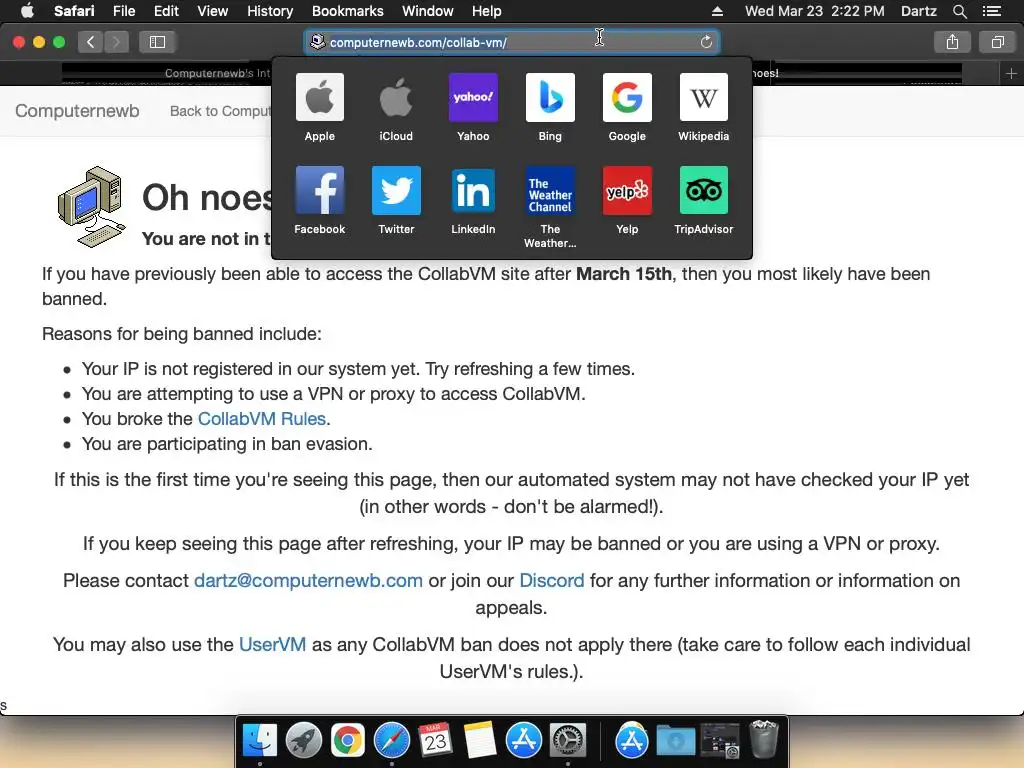
Task: Open the Edit menu
Action: [x=166, y=11]
